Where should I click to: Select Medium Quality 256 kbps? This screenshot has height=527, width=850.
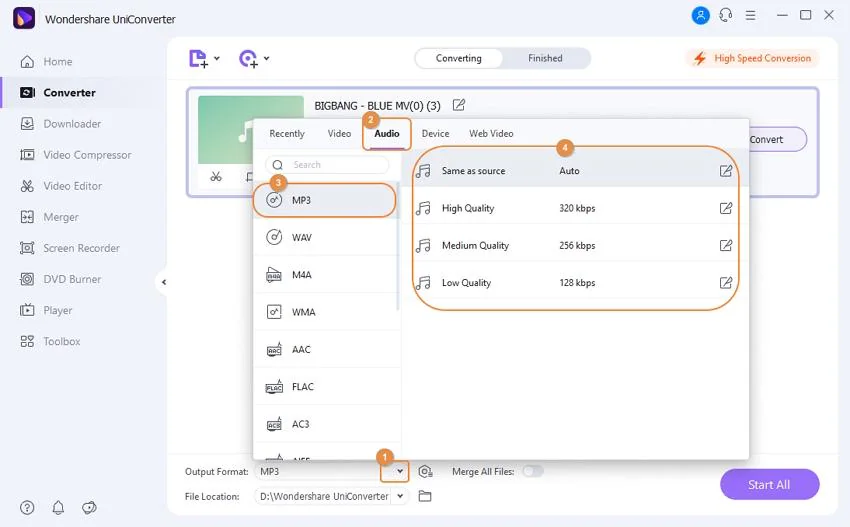575,246
